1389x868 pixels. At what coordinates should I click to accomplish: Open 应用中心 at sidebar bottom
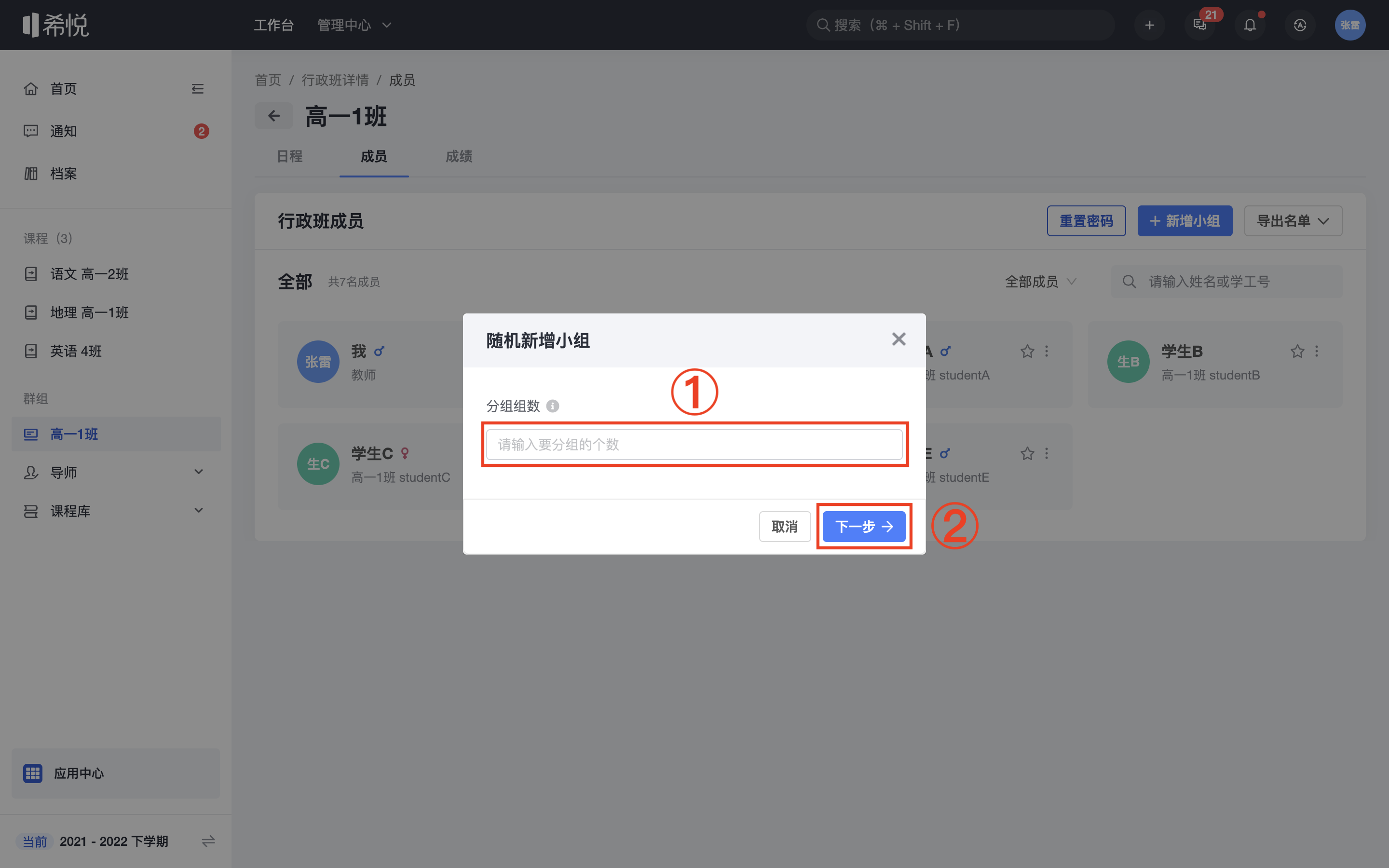click(115, 773)
